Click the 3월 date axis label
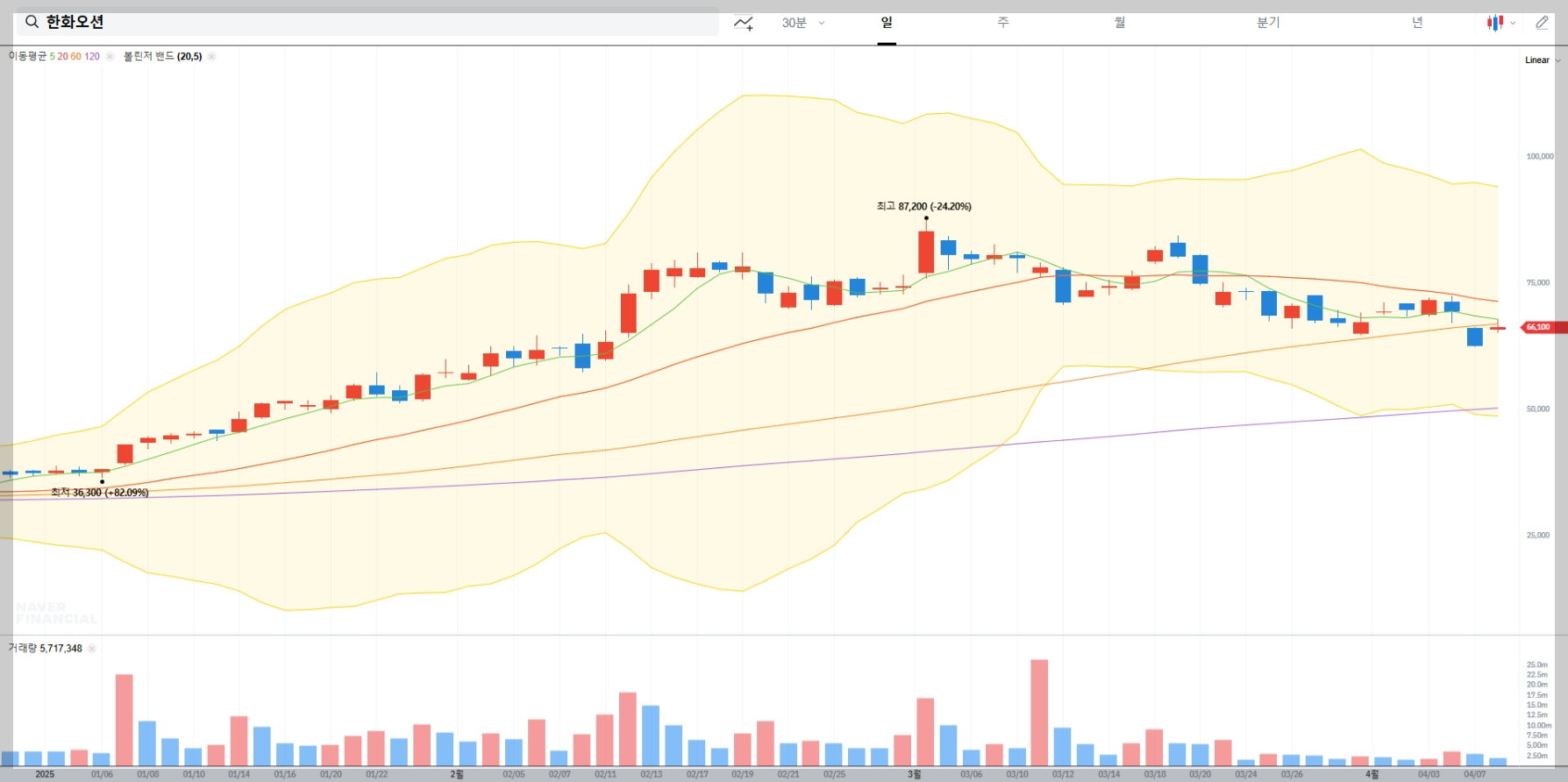1568x782 pixels. point(915,774)
